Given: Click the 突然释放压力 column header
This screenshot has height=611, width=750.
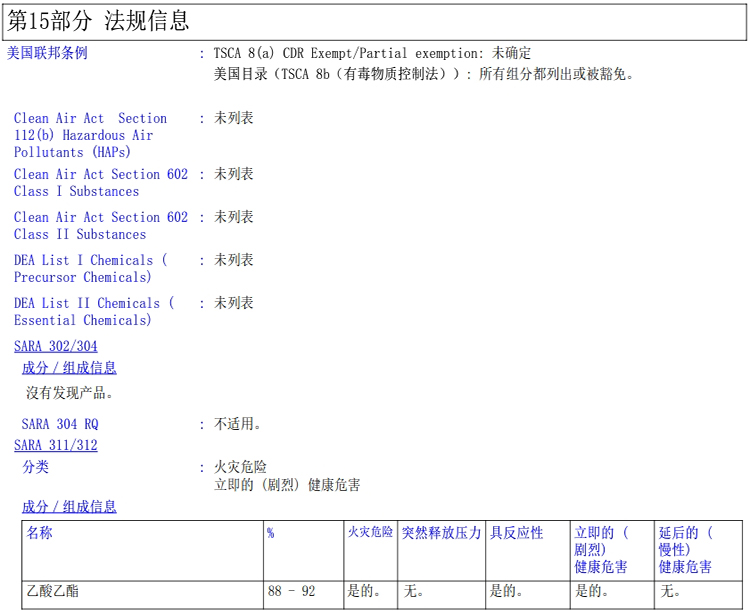Looking at the screenshot, I should [441, 534].
